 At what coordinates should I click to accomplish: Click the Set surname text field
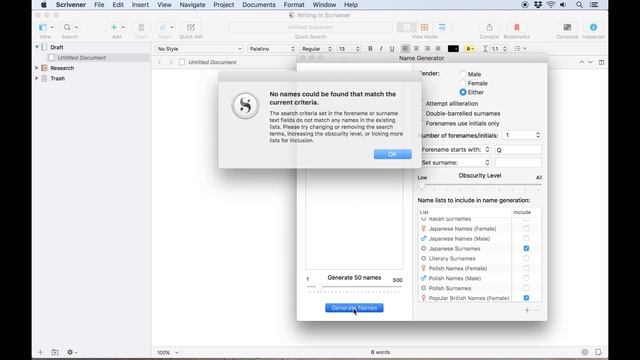pyautogui.click(x=518, y=162)
